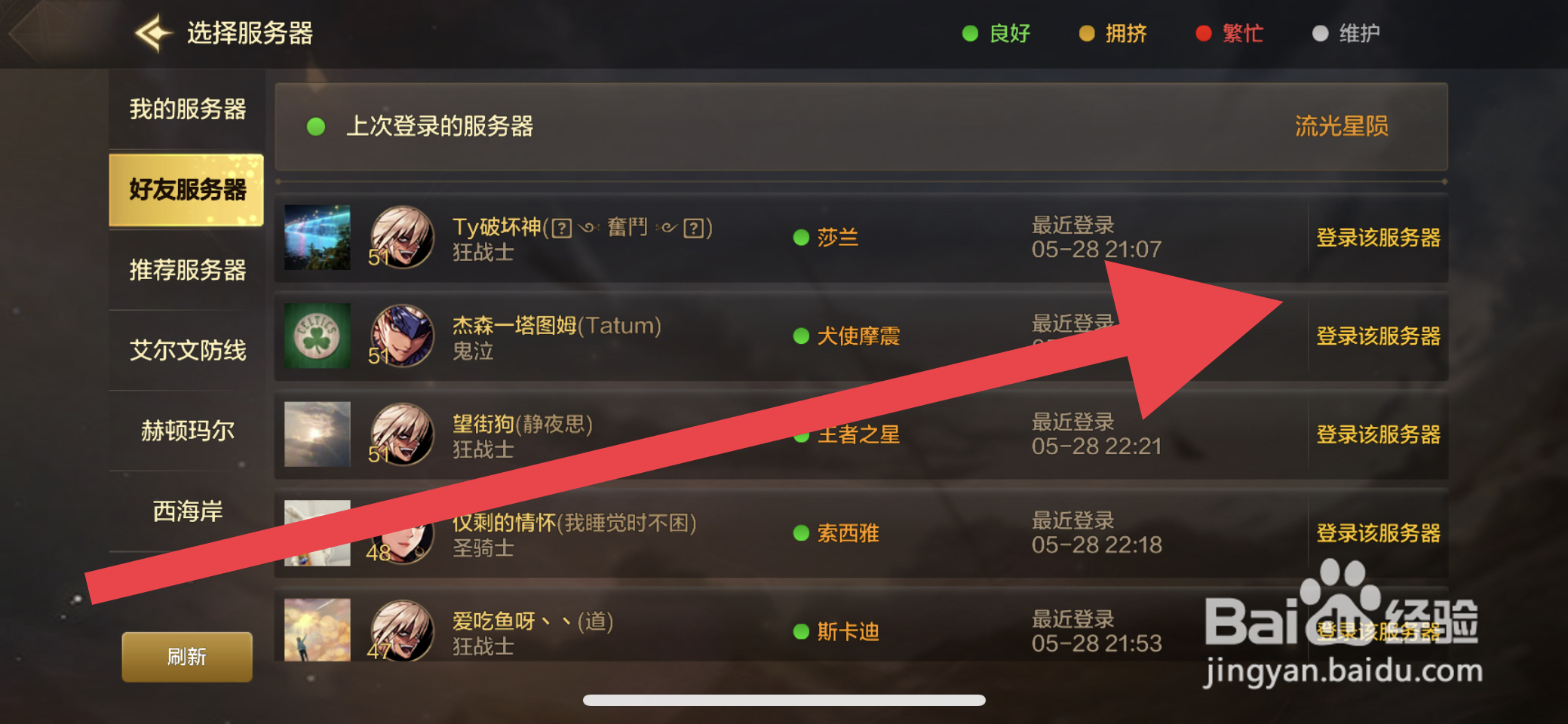Tap the green dot beside 斯卡迪

(801, 631)
